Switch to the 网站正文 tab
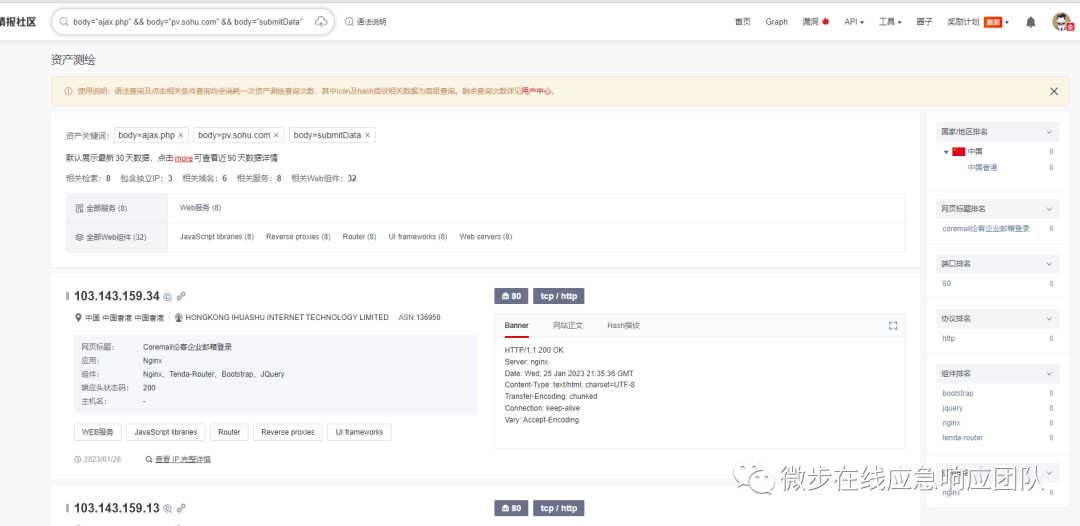 tap(568, 326)
